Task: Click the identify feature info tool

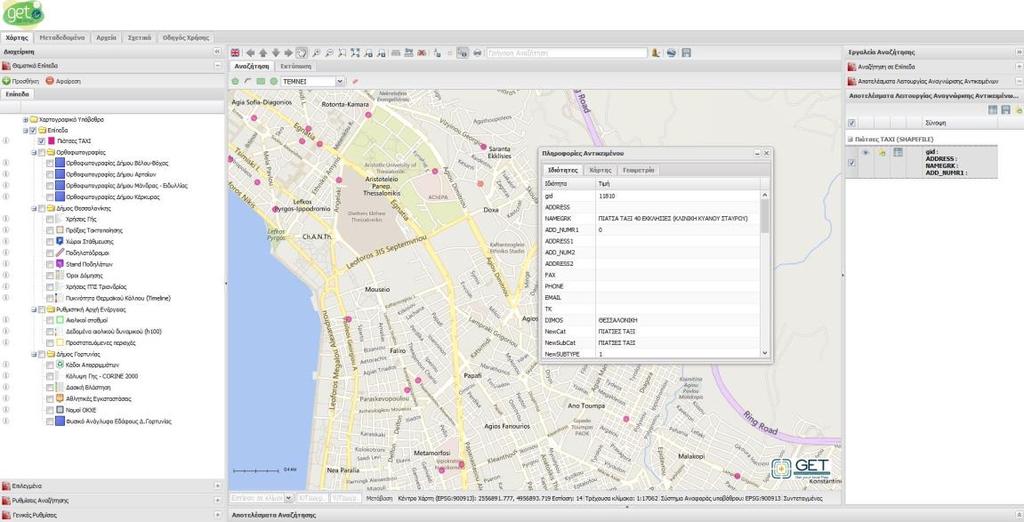Action: coord(462,53)
